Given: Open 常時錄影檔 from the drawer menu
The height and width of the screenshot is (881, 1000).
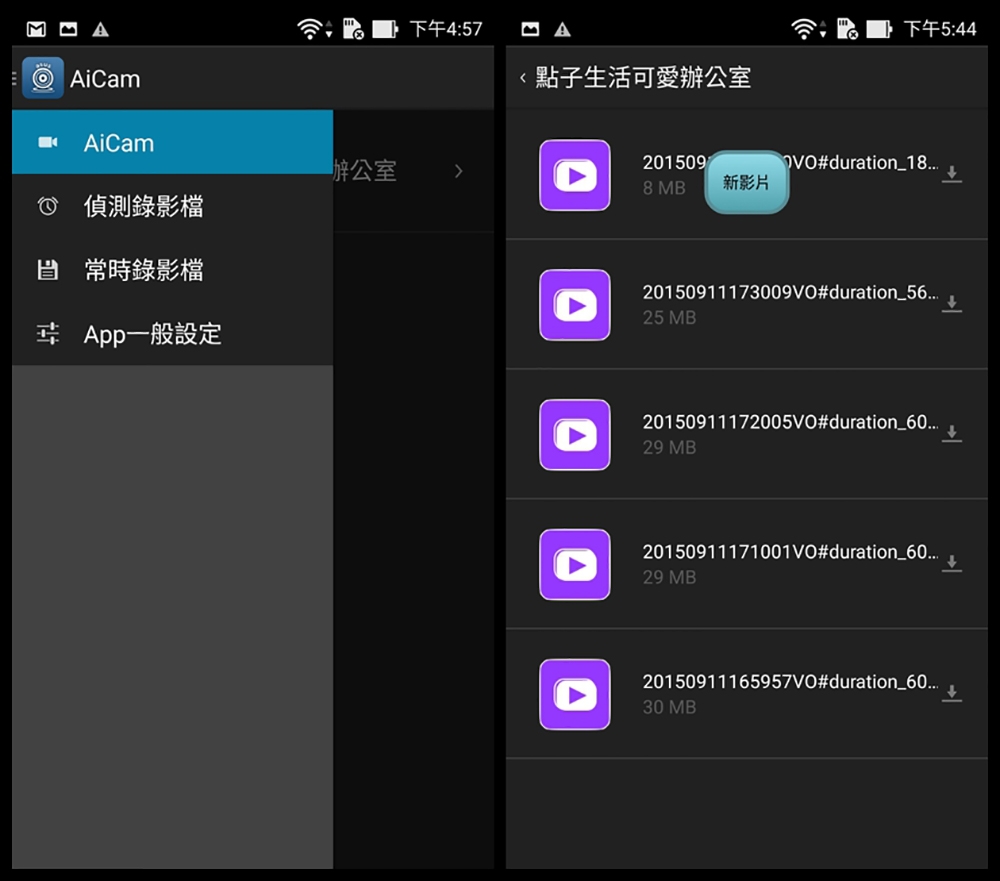Looking at the screenshot, I should click(172, 270).
